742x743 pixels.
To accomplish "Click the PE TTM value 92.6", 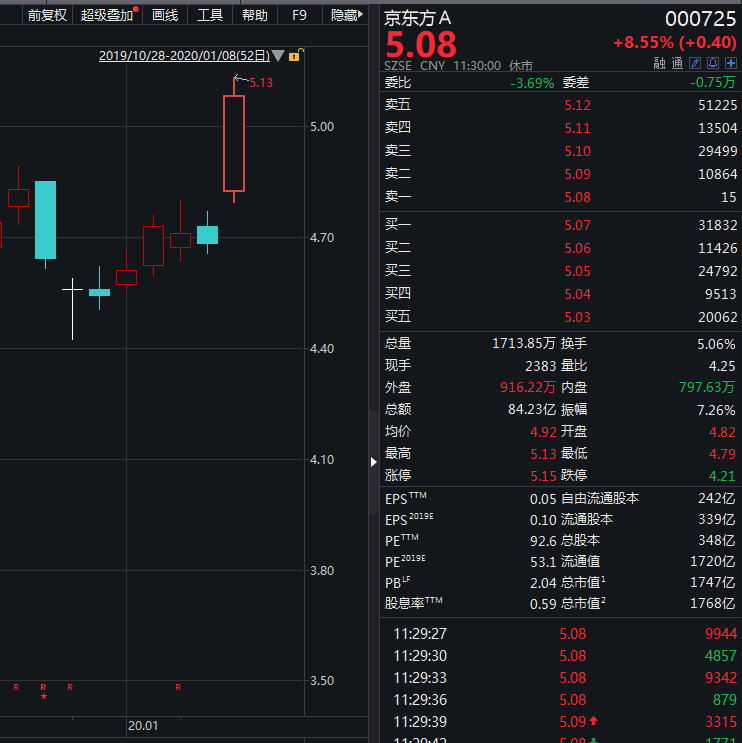I will [x=543, y=541].
